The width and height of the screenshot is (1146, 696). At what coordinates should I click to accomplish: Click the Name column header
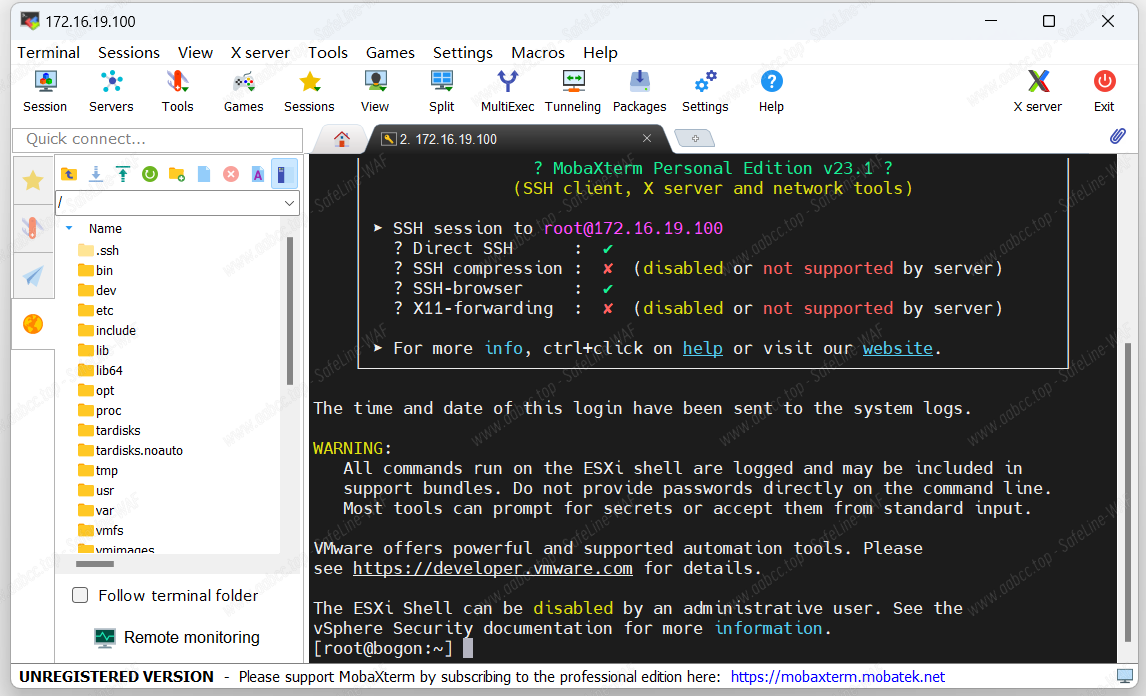pyautogui.click(x=105, y=228)
